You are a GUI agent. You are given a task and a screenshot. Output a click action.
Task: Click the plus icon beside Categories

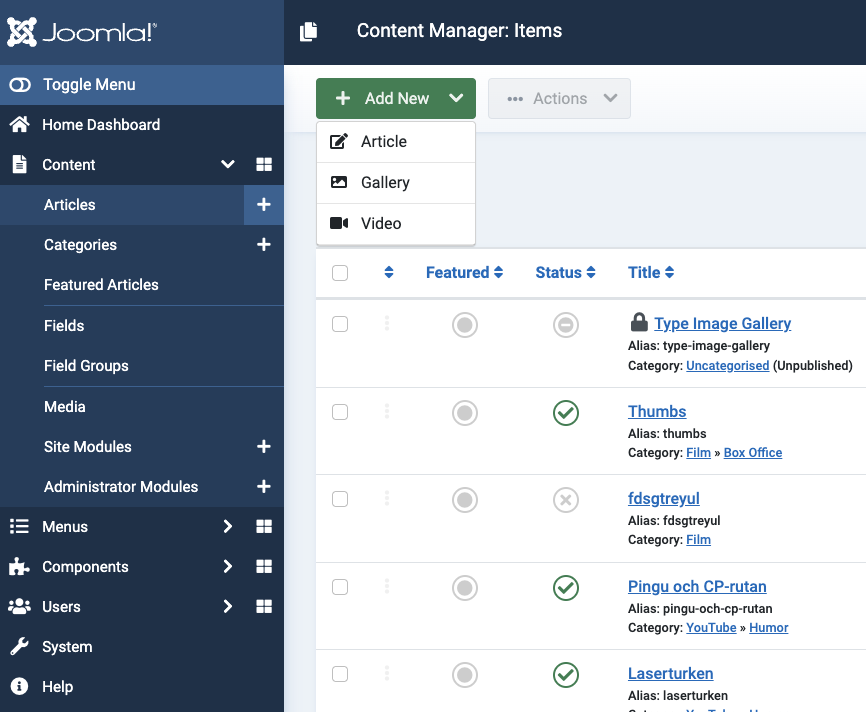[x=264, y=245]
